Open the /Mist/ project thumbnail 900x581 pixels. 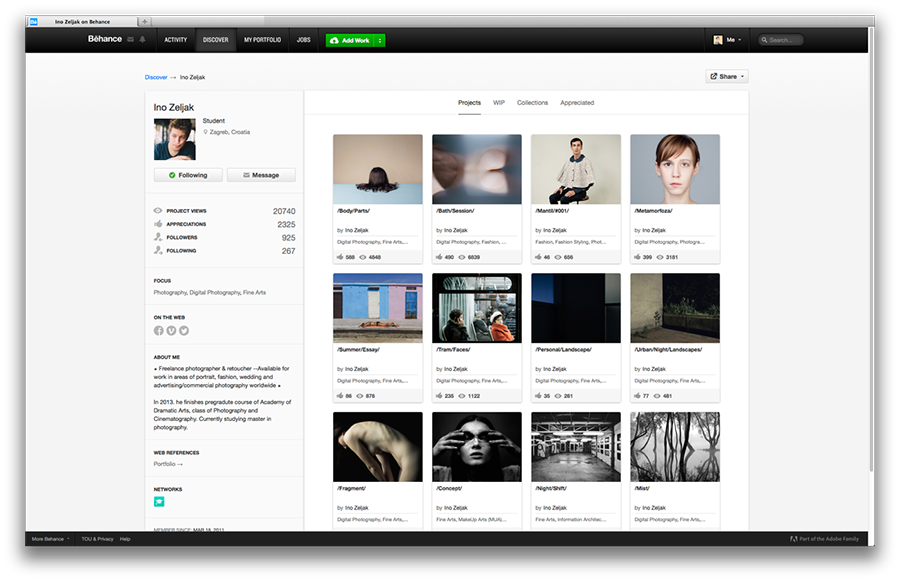[675, 447]
